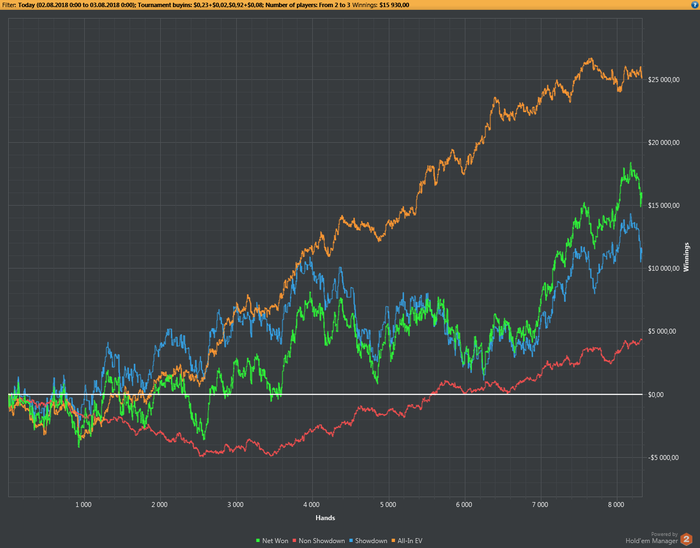This screenshot has height=548, width=700.
Task: Click the 3 000 hands axis label
Action: click(235, 505)
